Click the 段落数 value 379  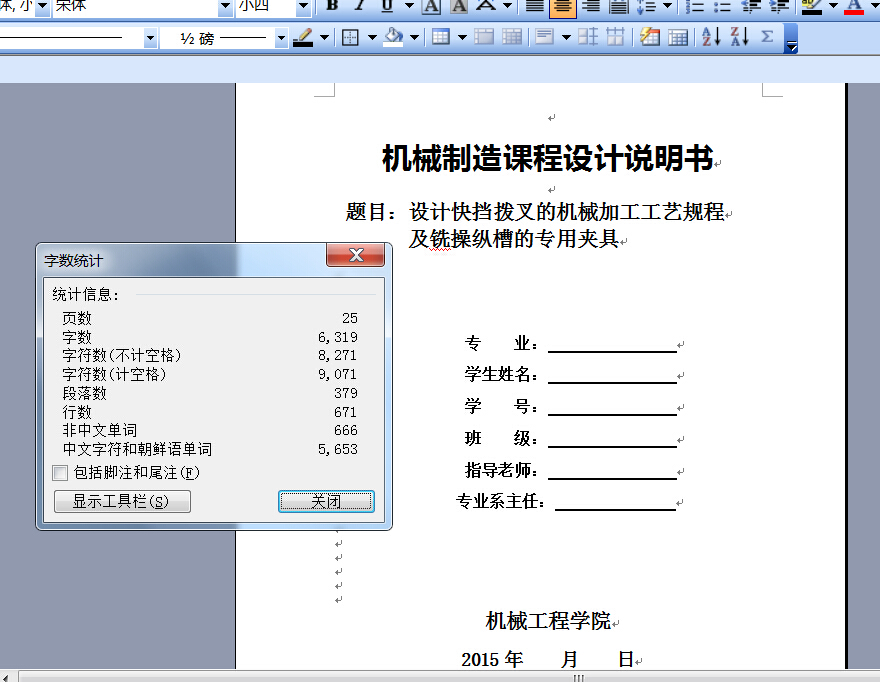(x=346, y=393)
